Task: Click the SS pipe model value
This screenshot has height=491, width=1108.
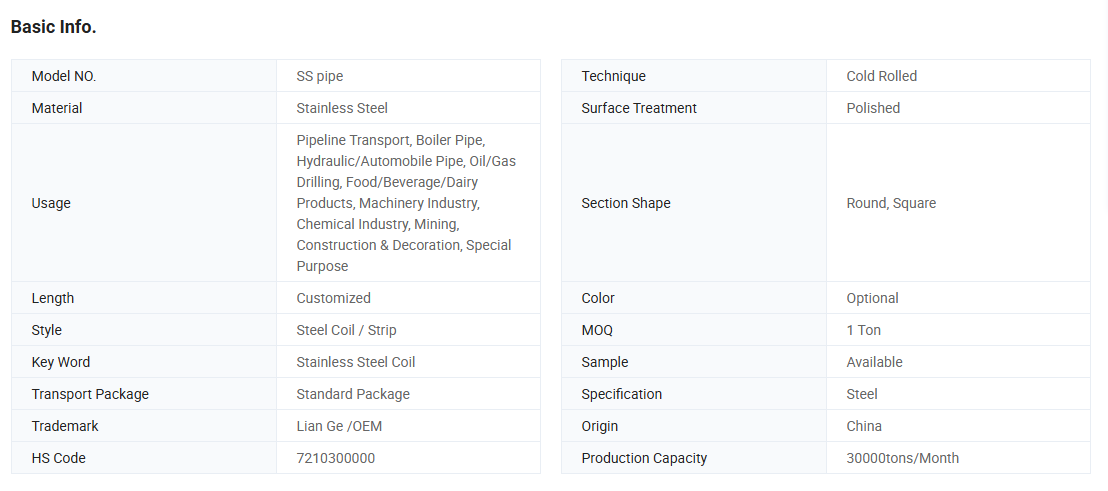Action: click(x=319, y=76)
